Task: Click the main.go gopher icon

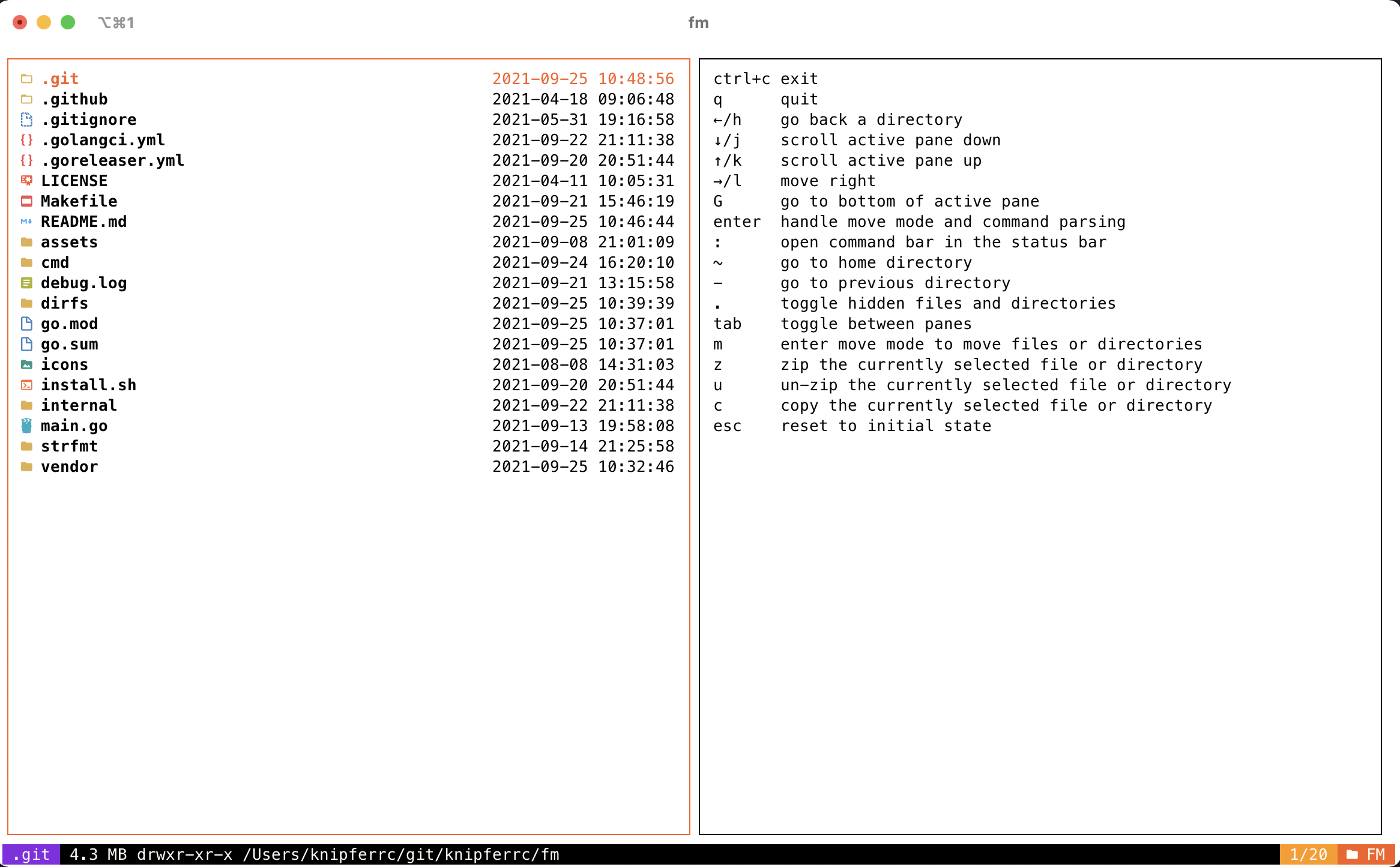Action: tap(26, 426)
